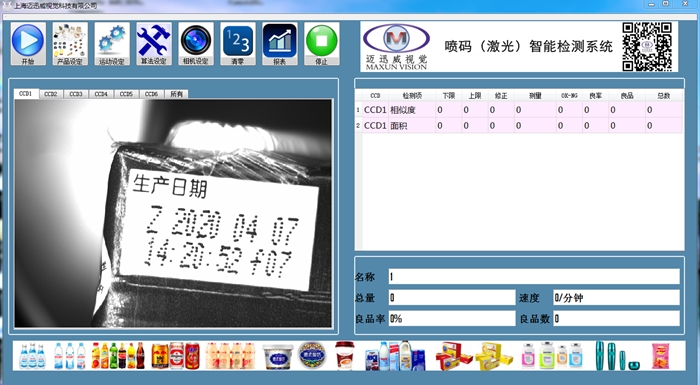This screenshot has height=385, width=700.
Task: Select the CCD1 相似度 table row
Action: pyautogui.click(x=519, y=110)
